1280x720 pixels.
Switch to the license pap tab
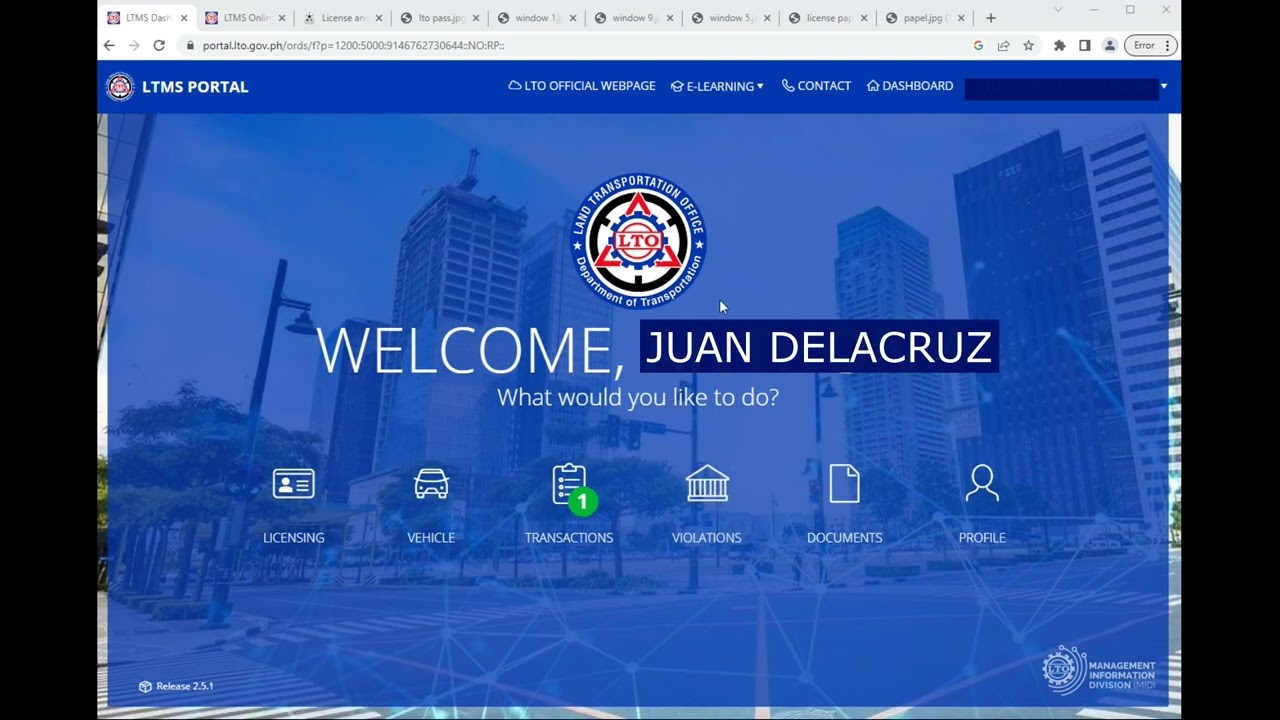tap(829, 18)
